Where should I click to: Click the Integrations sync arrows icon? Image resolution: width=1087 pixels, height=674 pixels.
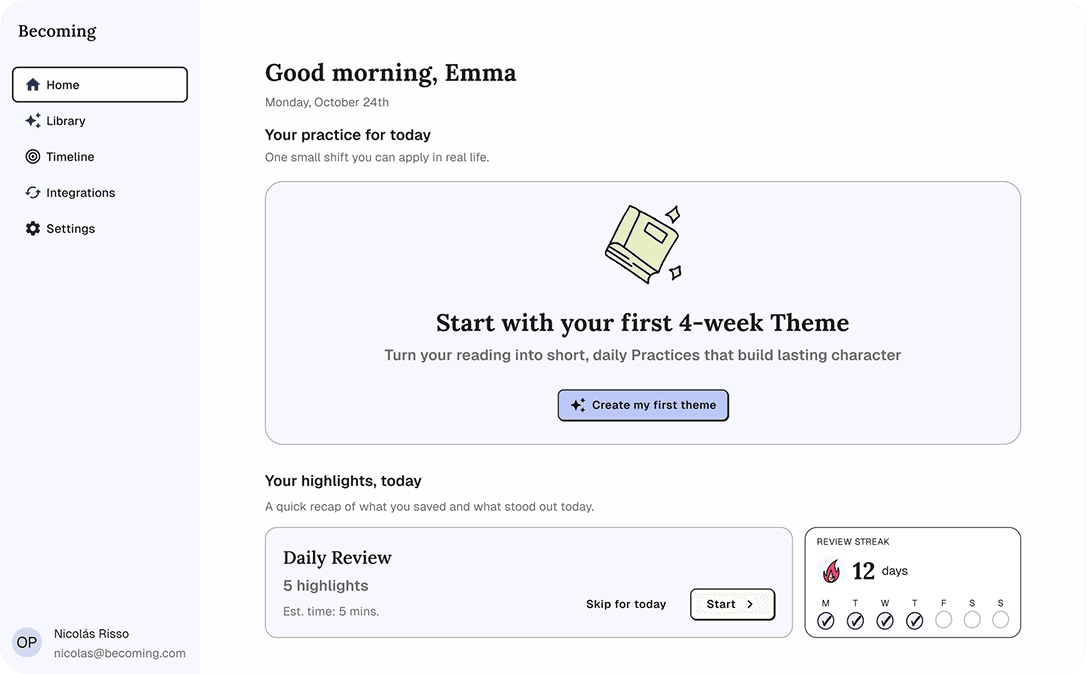33,193
